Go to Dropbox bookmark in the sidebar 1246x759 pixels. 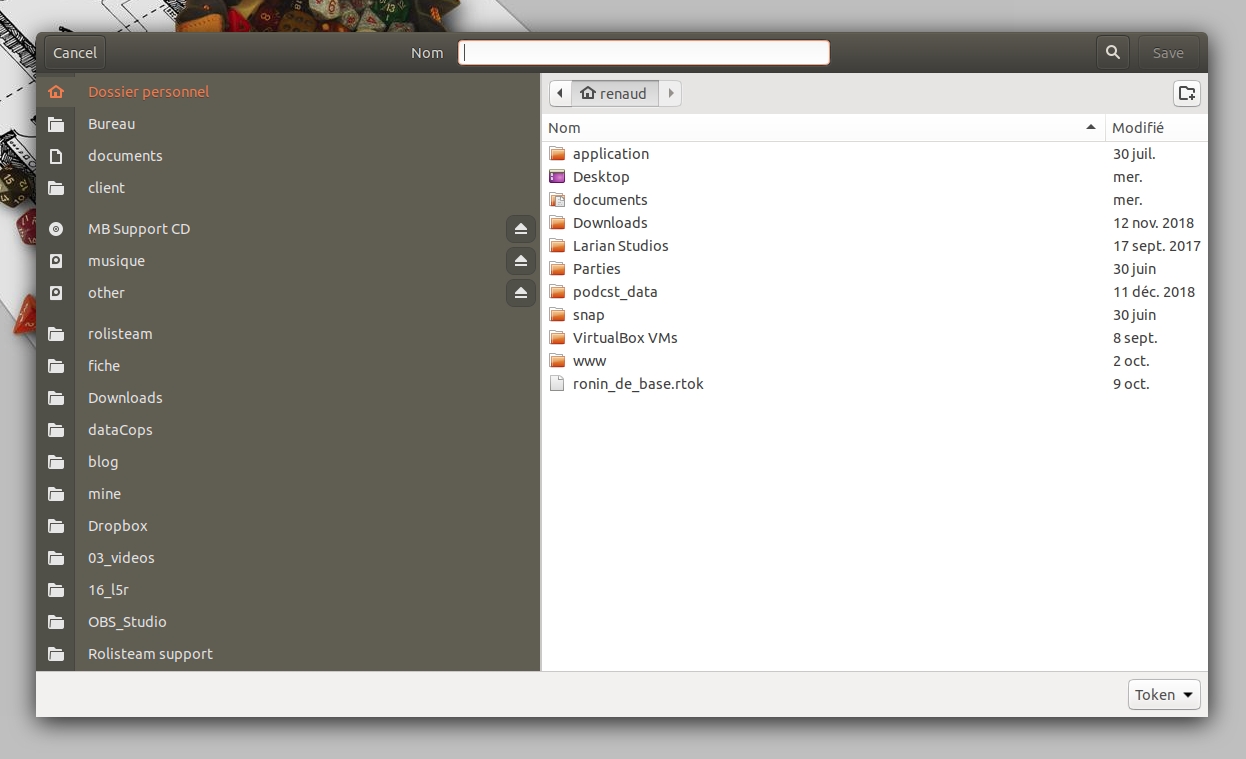(x=117, y=526)
